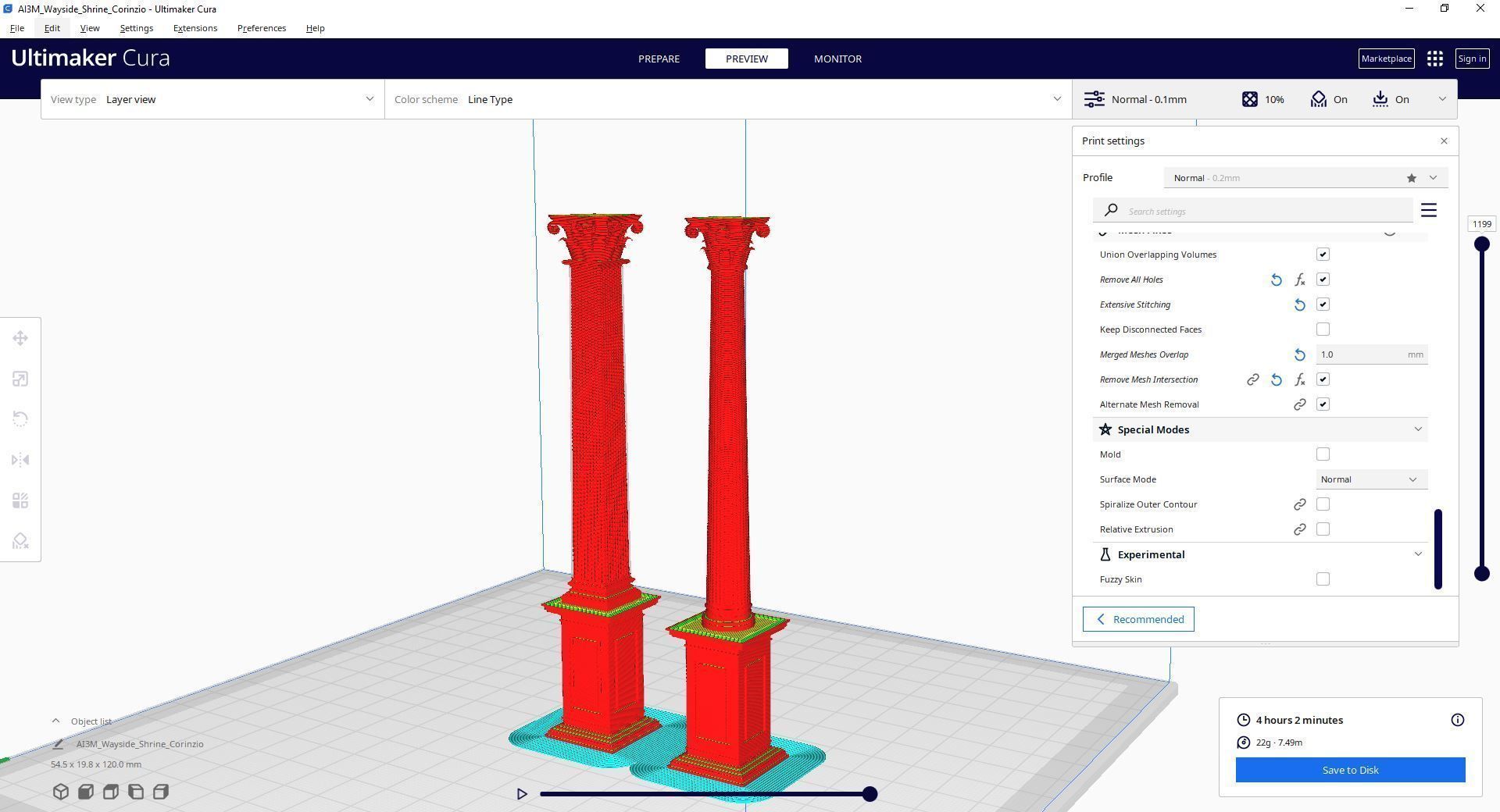This screenshot has width=1500, height=812.
Task: Click the top handle of layer slider
Action: click(x=1481, y=244)
